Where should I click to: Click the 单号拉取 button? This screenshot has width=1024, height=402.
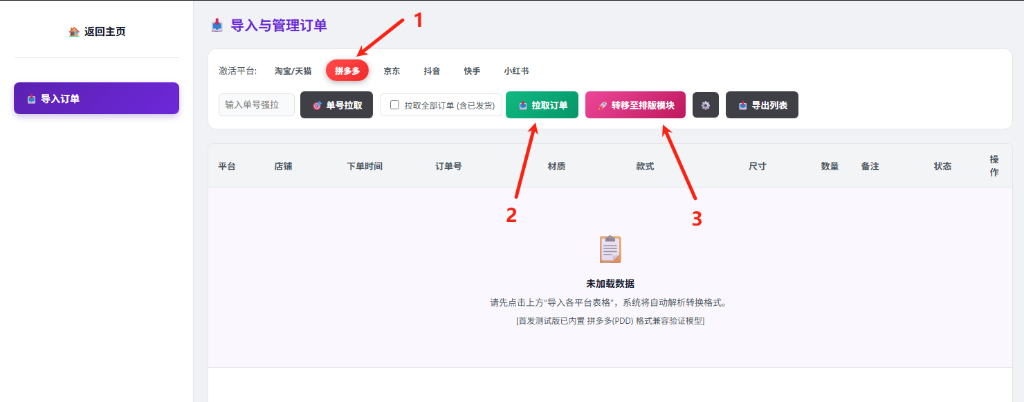pos(336,104)
